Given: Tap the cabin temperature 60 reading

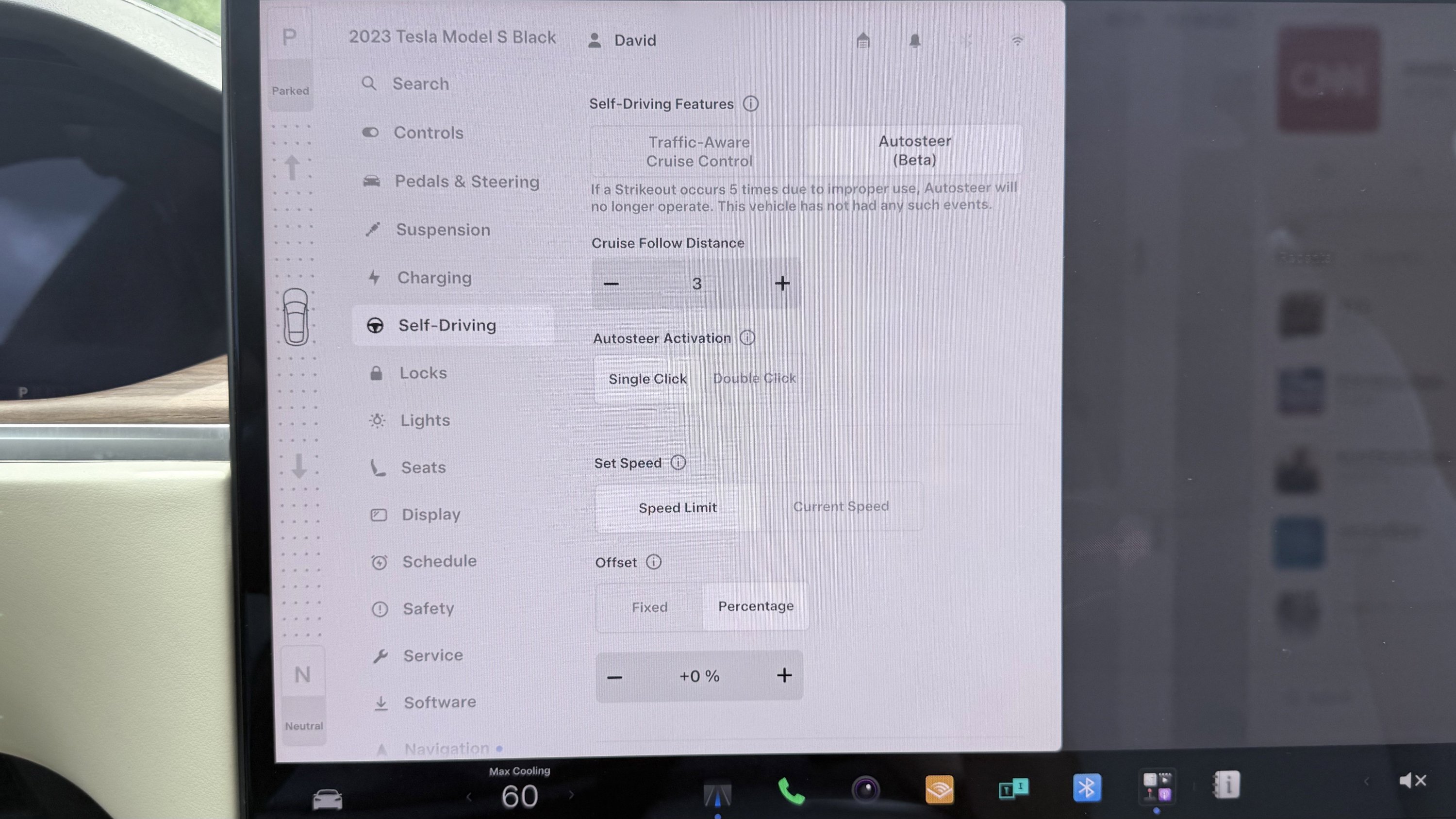Looking at the screenshot, I should pyautogui.click(x=519, y=797).
